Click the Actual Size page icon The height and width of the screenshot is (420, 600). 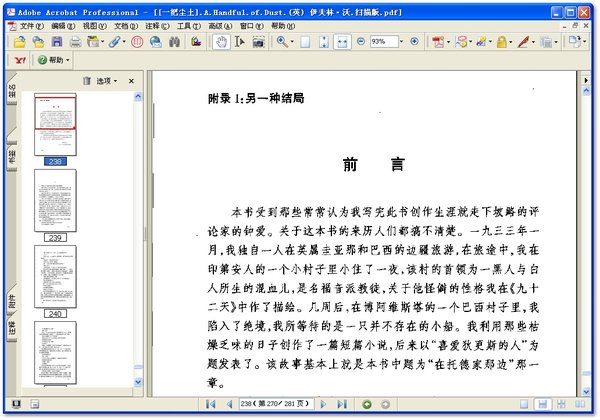[x=305, y=42]
